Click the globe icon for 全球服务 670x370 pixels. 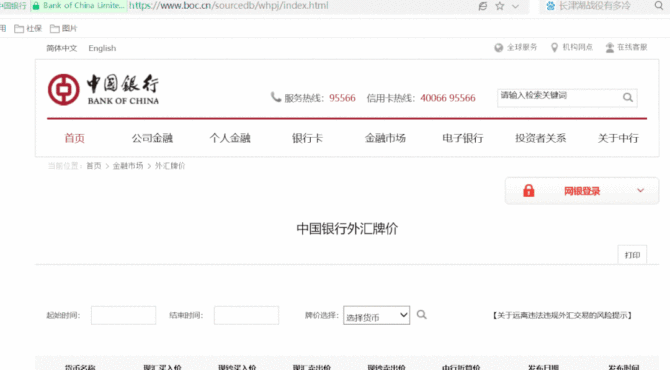[x=499, y=47]
